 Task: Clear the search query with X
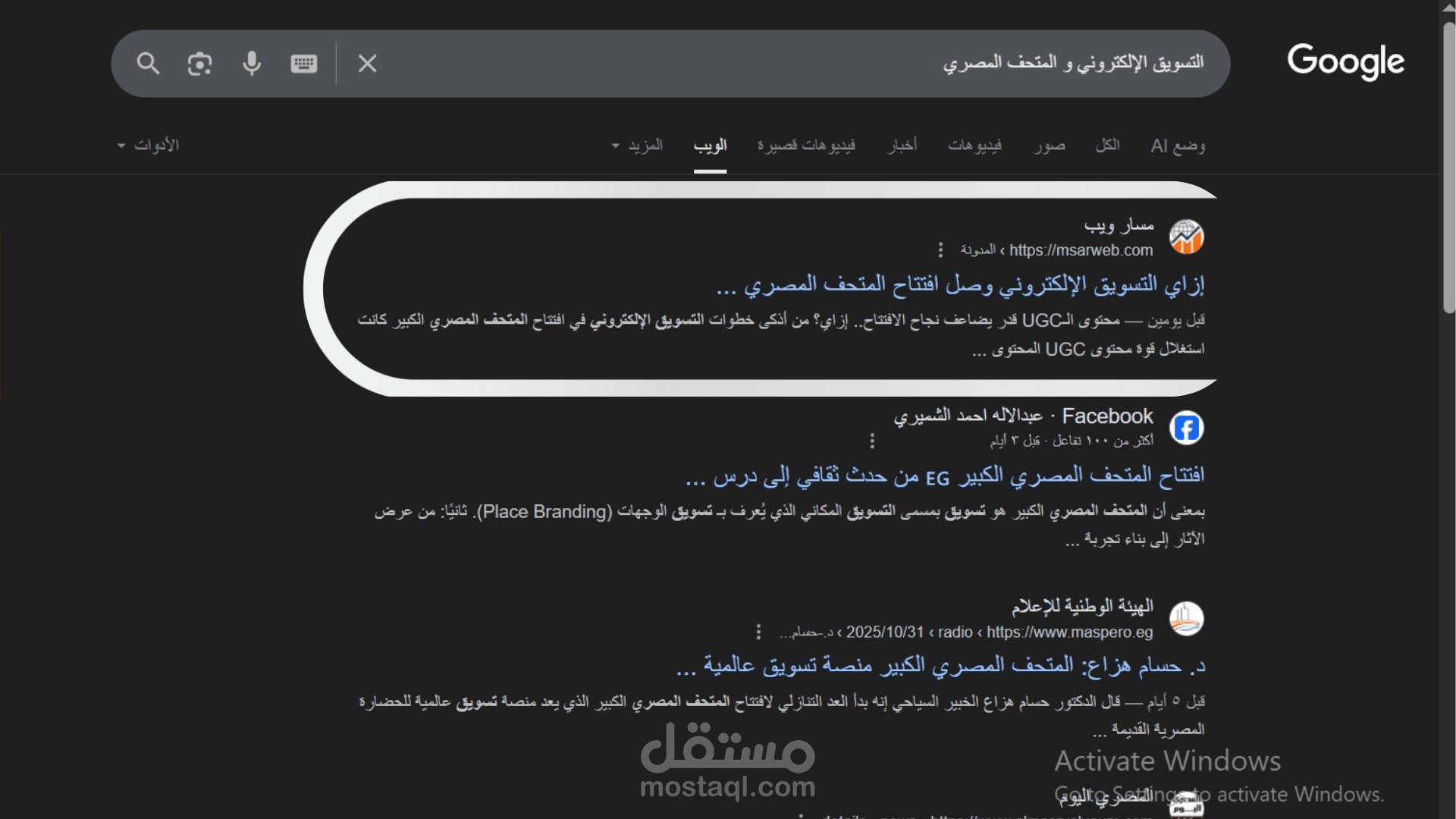(x=368, y=64)
